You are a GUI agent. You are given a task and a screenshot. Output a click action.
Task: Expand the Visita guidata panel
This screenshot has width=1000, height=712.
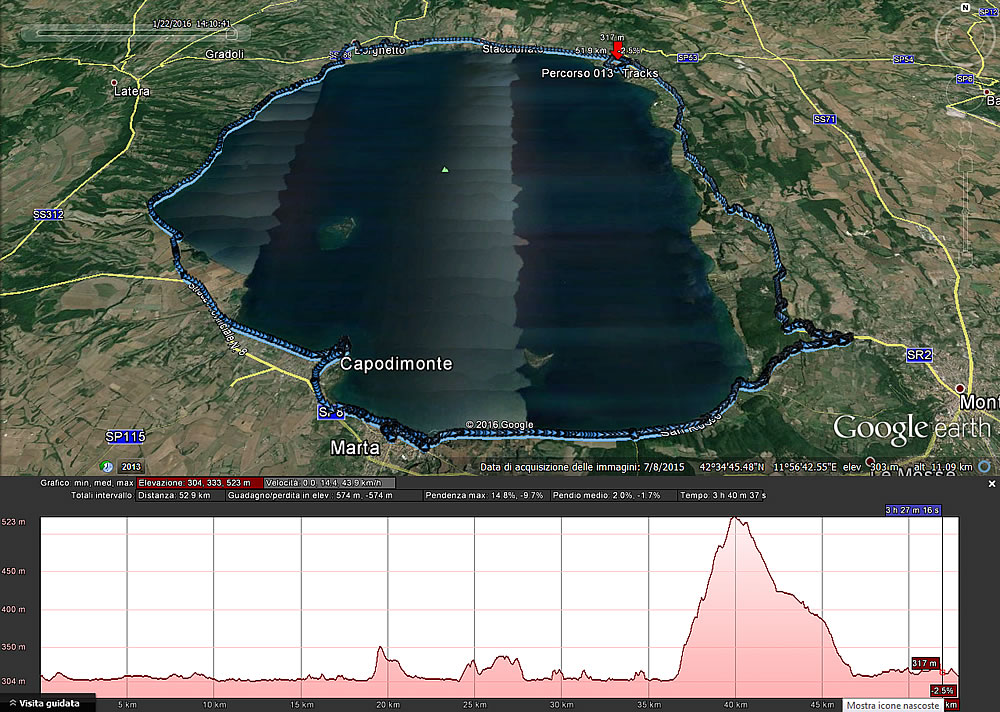47,704
